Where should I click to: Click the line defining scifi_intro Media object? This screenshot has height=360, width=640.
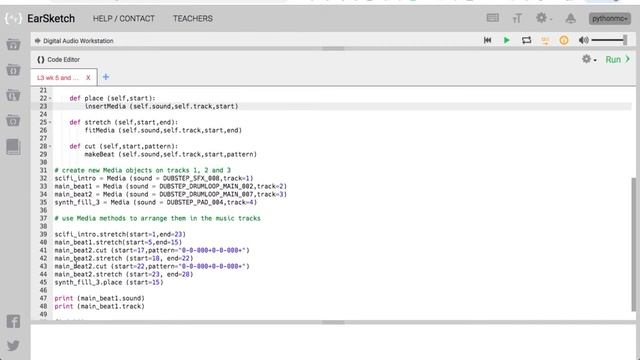coord(154,178)
